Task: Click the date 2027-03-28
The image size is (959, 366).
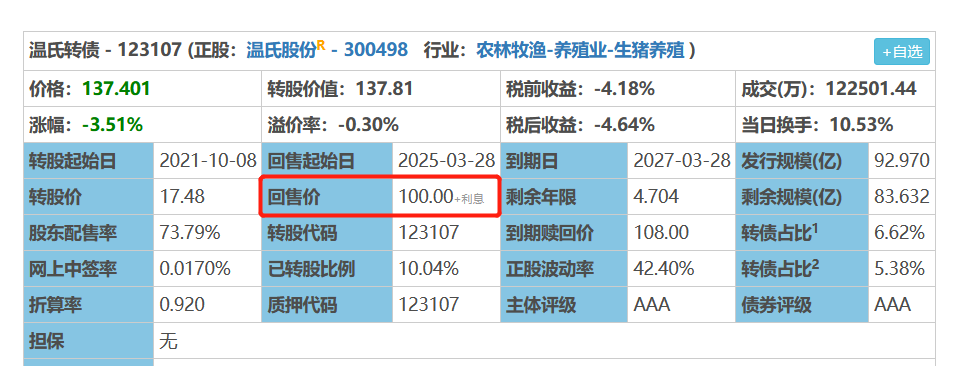Action: click(682, 161)
